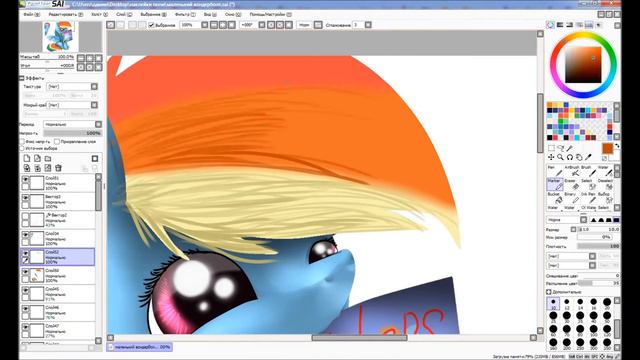Enable Прикрепление слоя checkbox
Image resolution: width=640 pixels, height=360 pixels.
(x=57, y=141)
